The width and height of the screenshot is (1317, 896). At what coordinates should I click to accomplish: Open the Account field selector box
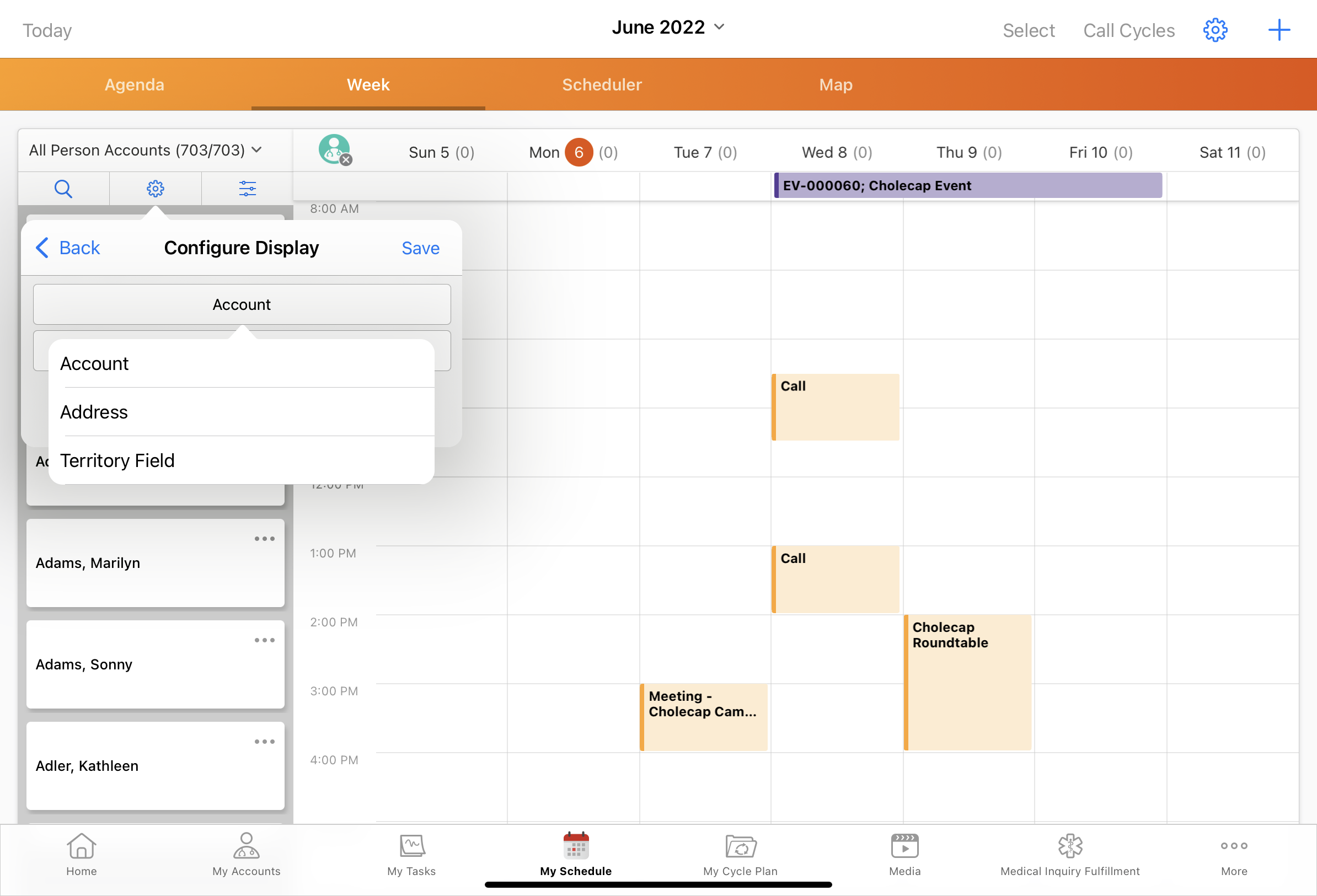coord(242,304)
